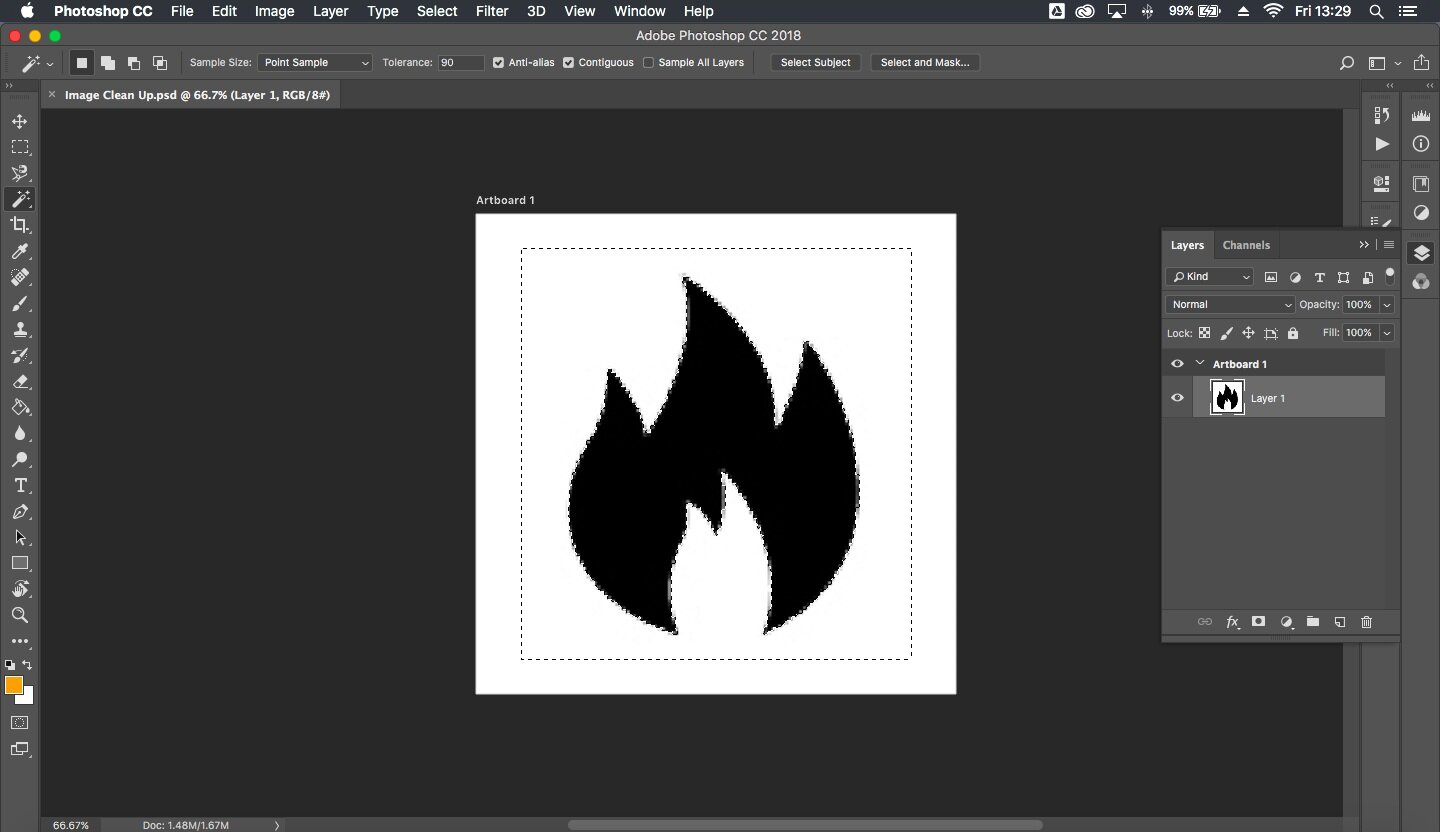Viewport: 1440px width, 832px height.
Task: Choose Subtract from selection mode
Action: point(134,62)
